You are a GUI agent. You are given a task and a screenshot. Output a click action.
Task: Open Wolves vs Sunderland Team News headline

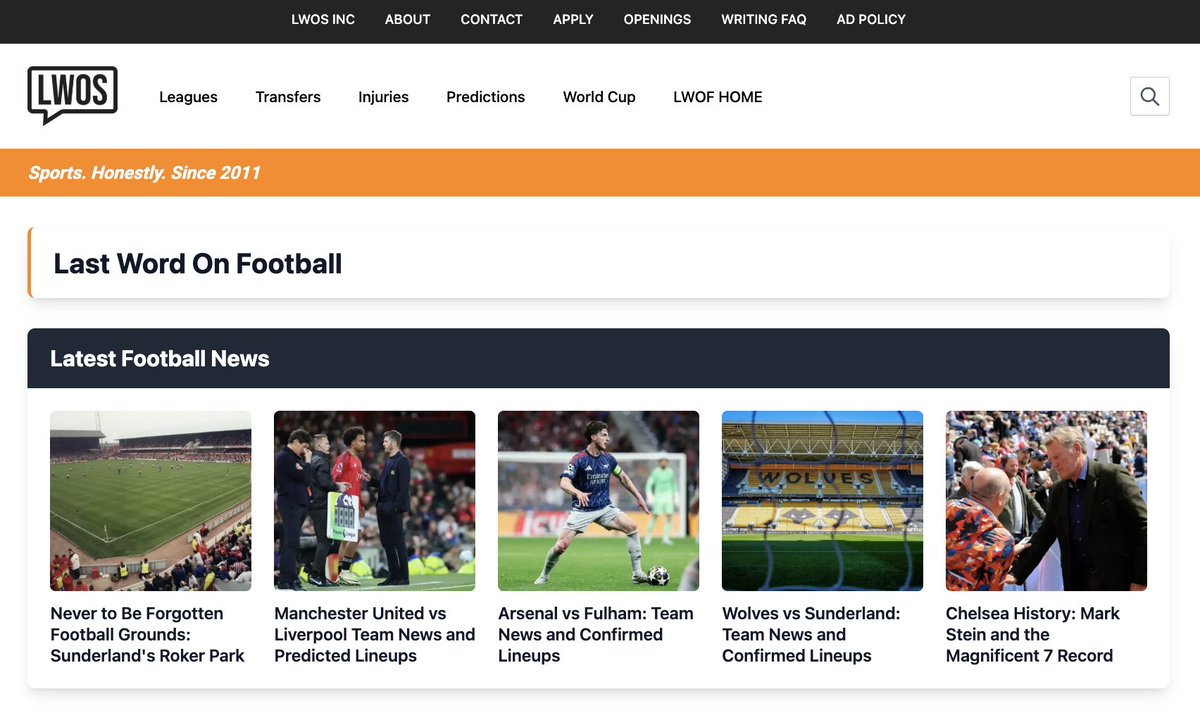point(811,635)
